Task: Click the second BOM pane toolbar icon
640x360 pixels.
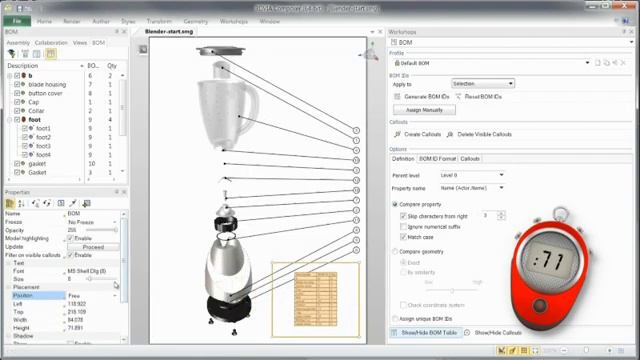Action: [25, 54]
